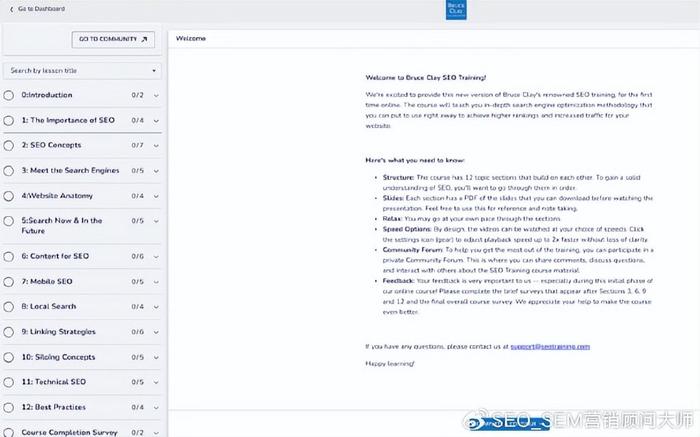
Task: Expand 10: Siloing Concepts chevron
Action: (x=156, y=358)
